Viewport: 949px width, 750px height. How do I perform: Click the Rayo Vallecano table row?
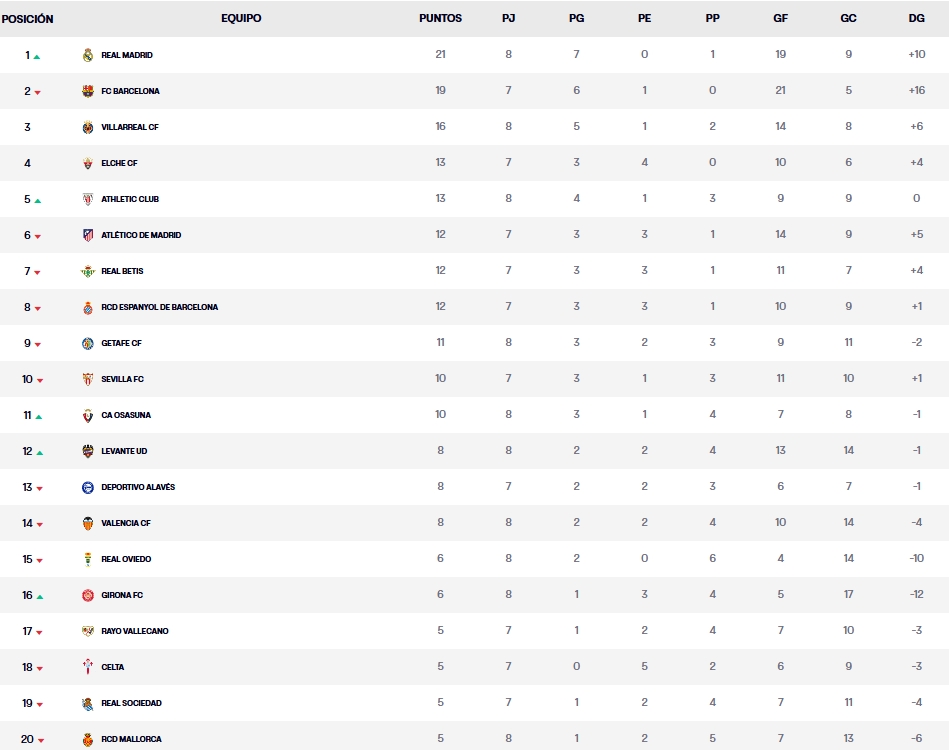coord(474,631)
